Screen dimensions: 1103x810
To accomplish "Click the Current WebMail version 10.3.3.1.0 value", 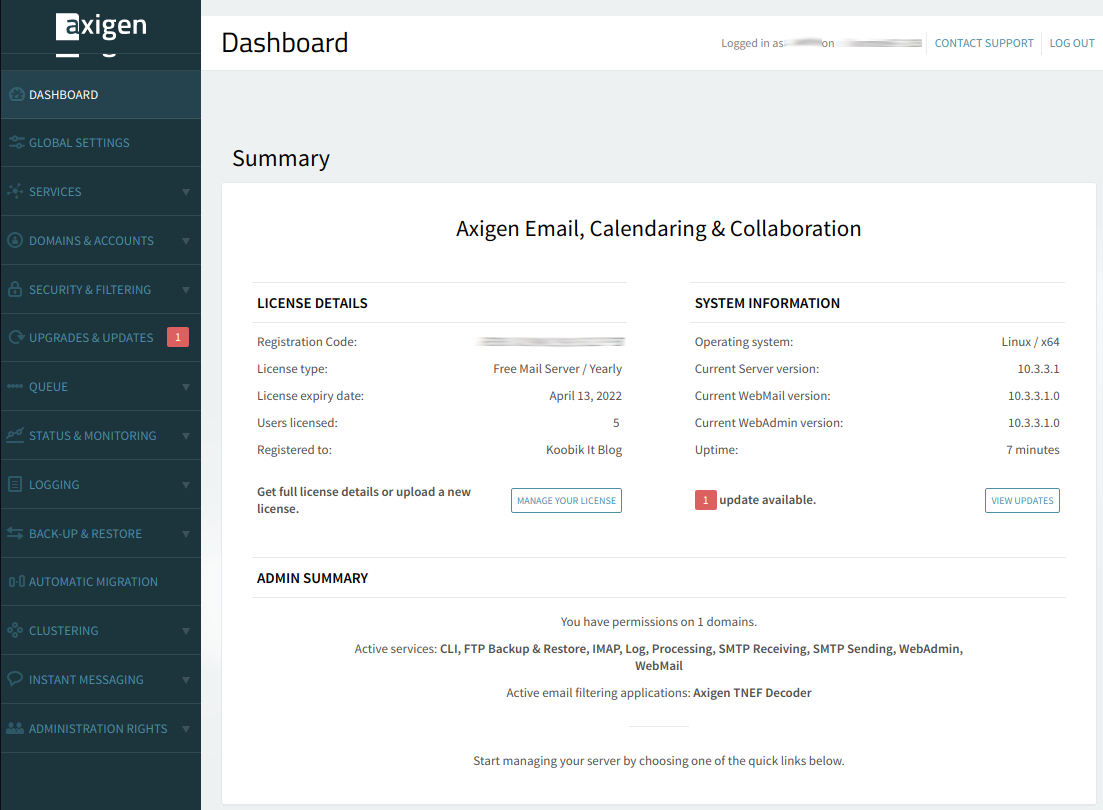I will (1033, 395).
